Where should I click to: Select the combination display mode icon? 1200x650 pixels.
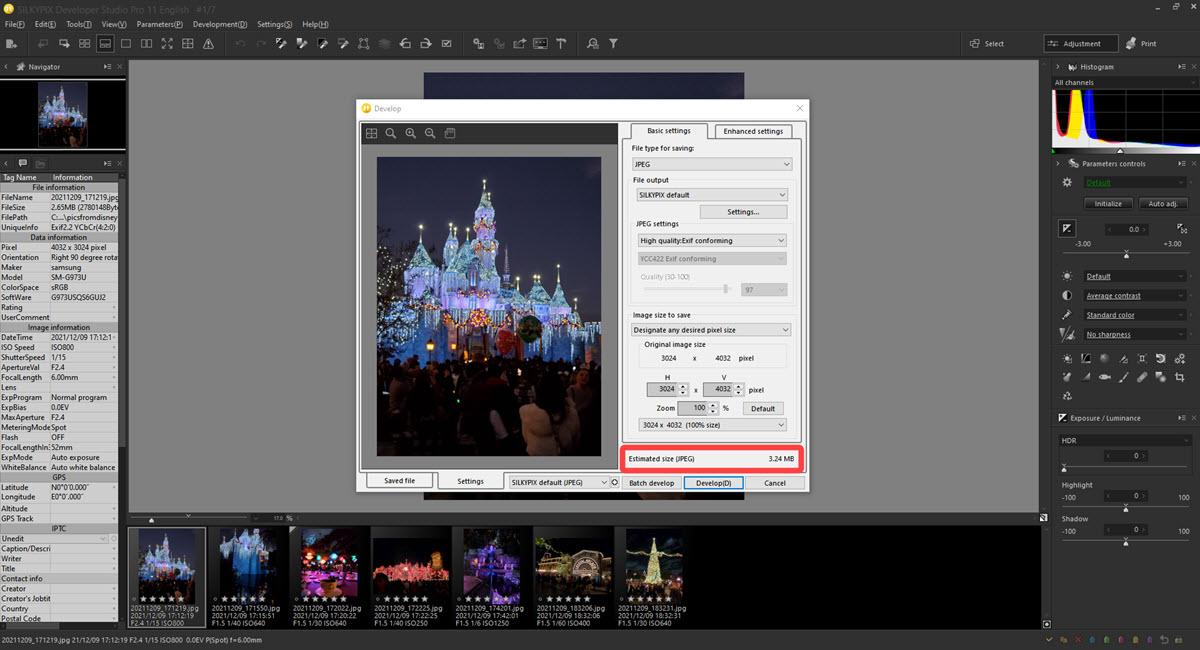tap(104, 44)
